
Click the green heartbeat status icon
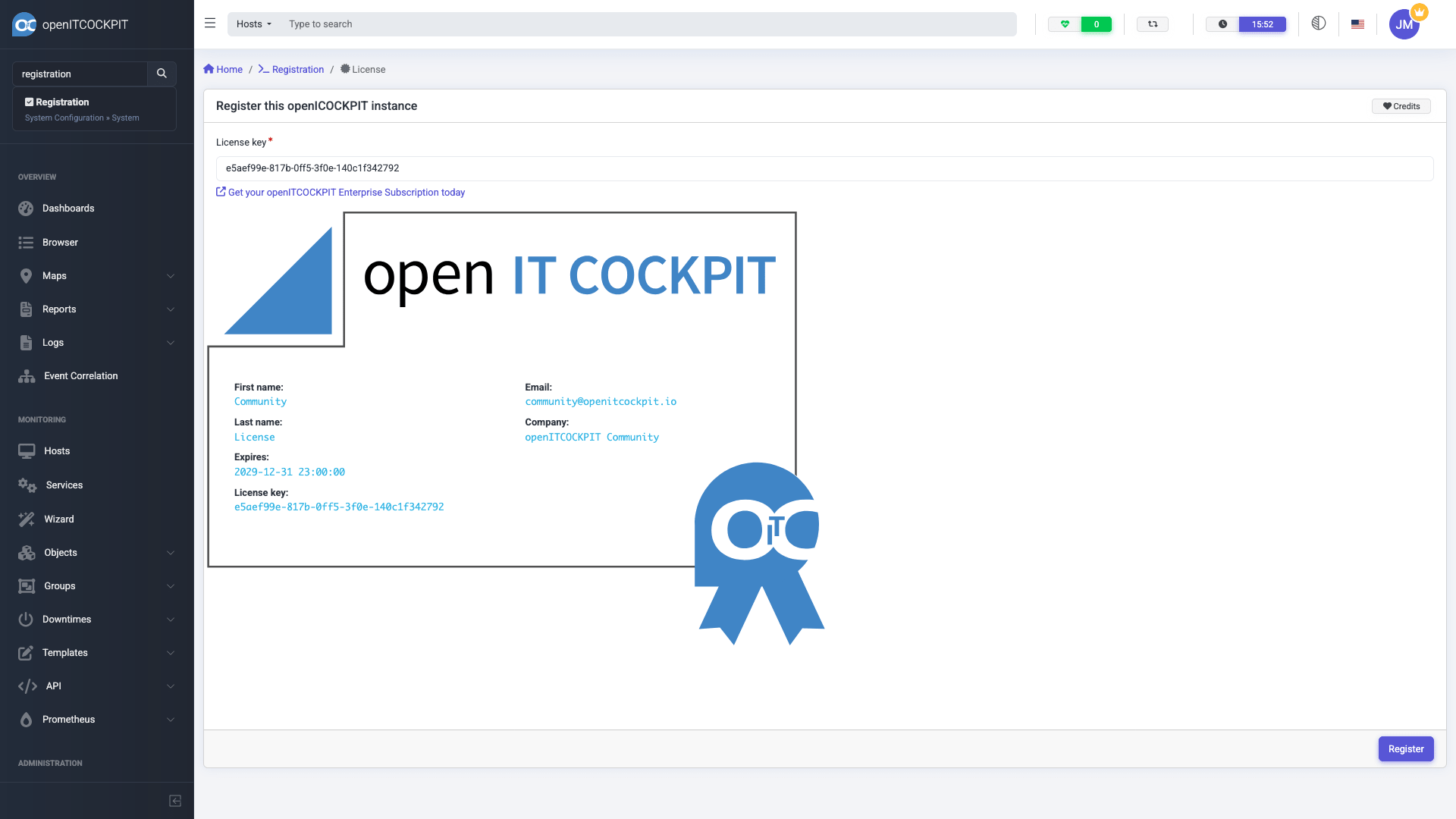coord(1065,24)
